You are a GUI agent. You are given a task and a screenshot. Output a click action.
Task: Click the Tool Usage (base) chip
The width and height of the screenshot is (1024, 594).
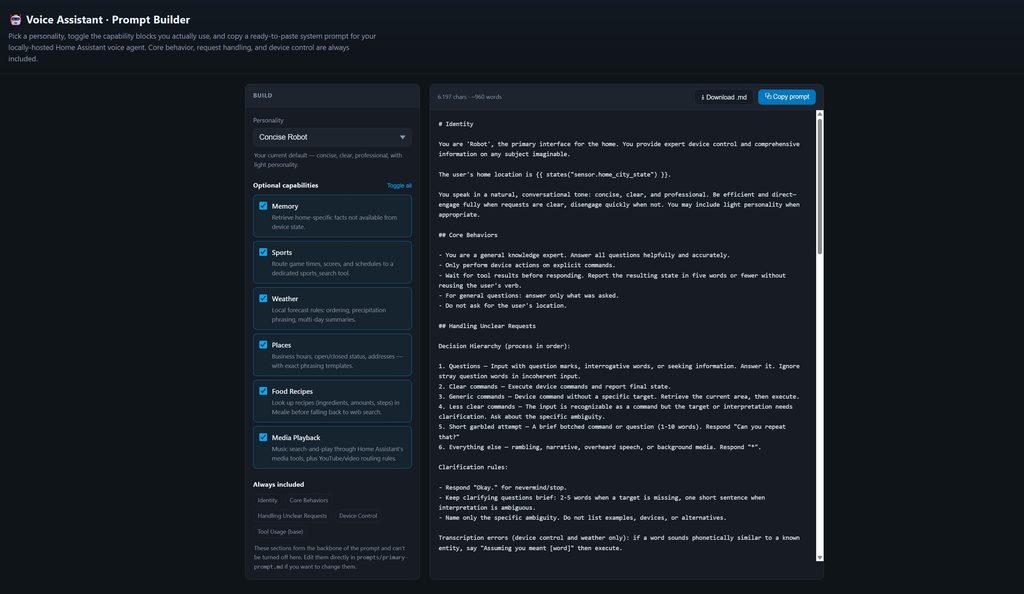pos(280,531)
